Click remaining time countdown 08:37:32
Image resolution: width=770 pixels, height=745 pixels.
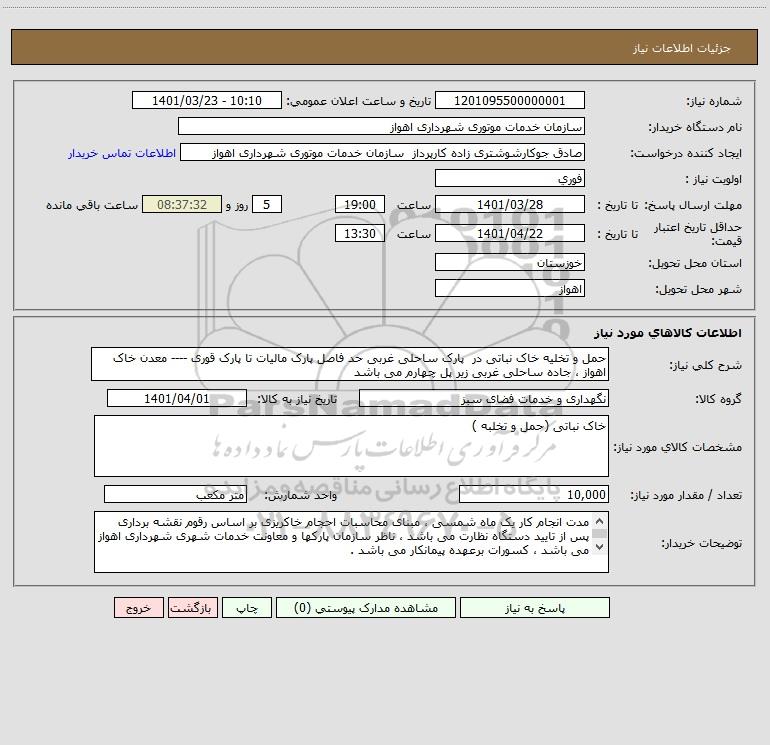182,204
